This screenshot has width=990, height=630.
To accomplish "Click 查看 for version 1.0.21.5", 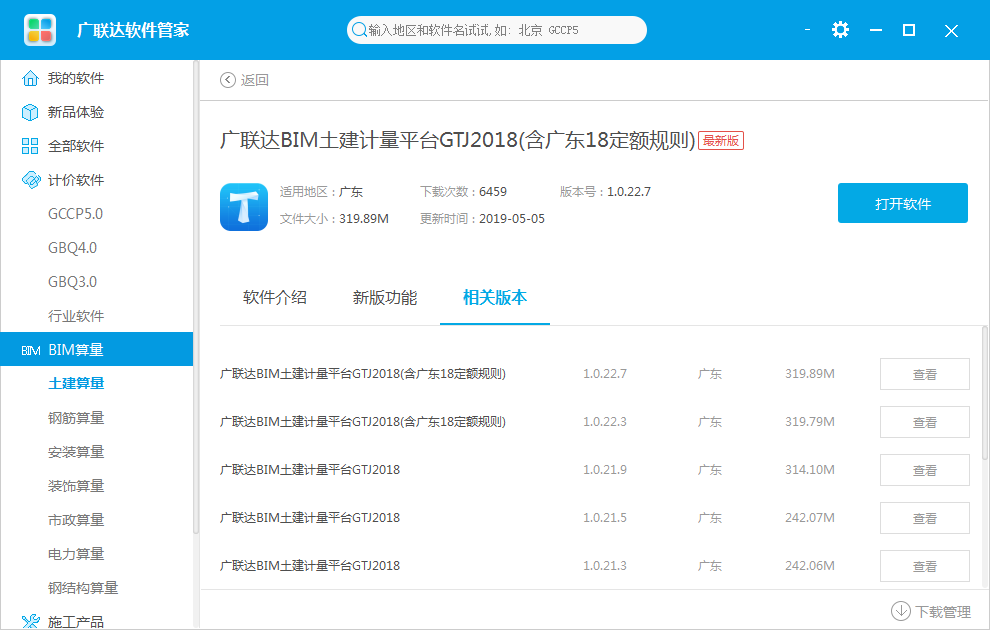I will coord(924,518).
